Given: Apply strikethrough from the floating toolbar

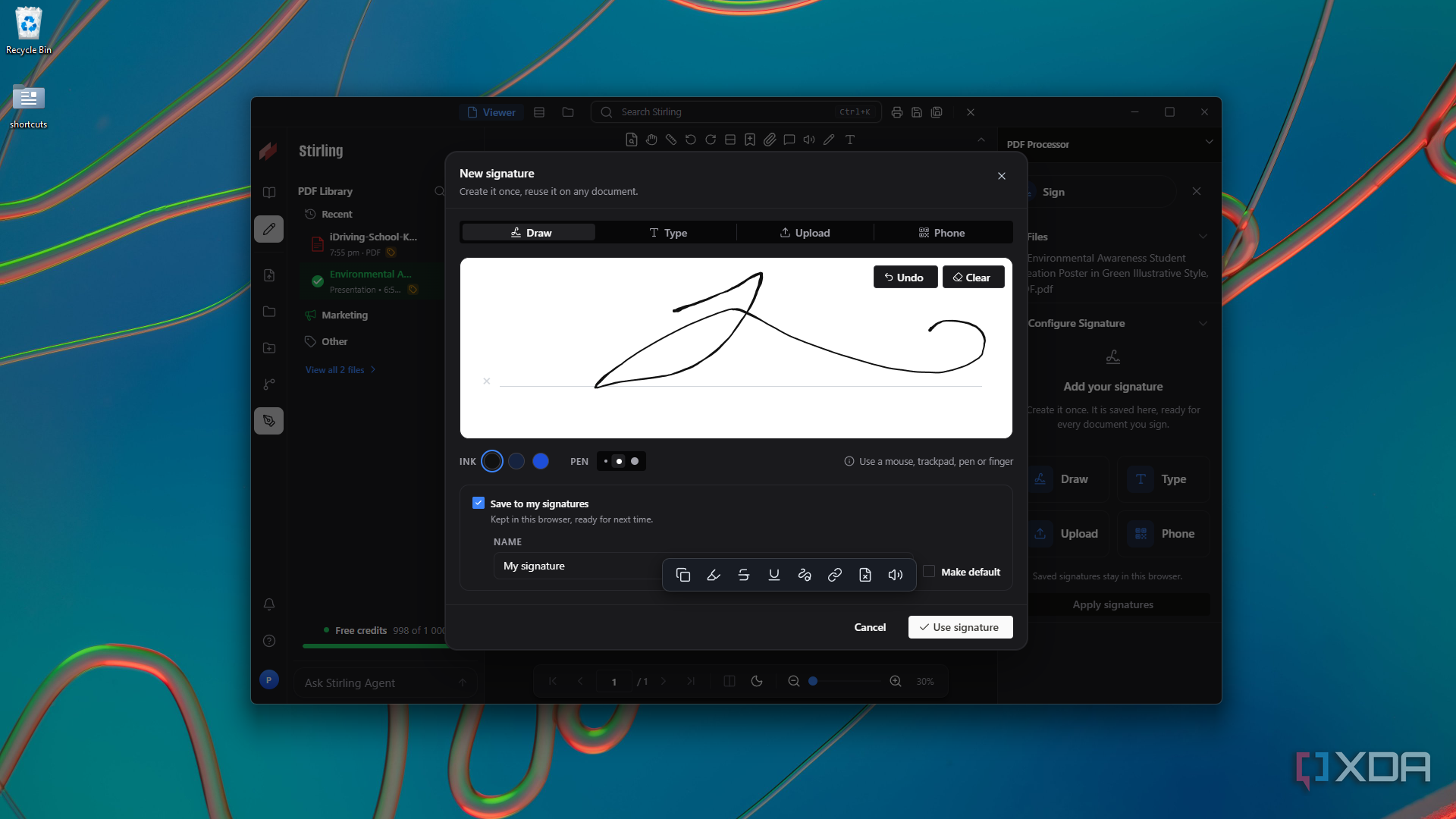Looking at the screenshot, I should (744, 575).
